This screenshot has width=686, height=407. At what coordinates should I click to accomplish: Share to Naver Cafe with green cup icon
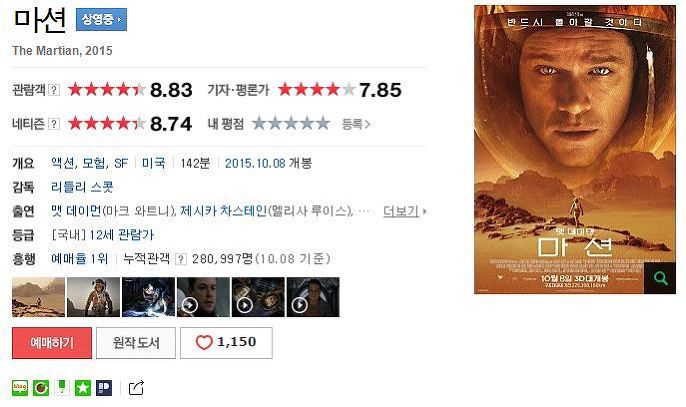click(x=41, y=388)
